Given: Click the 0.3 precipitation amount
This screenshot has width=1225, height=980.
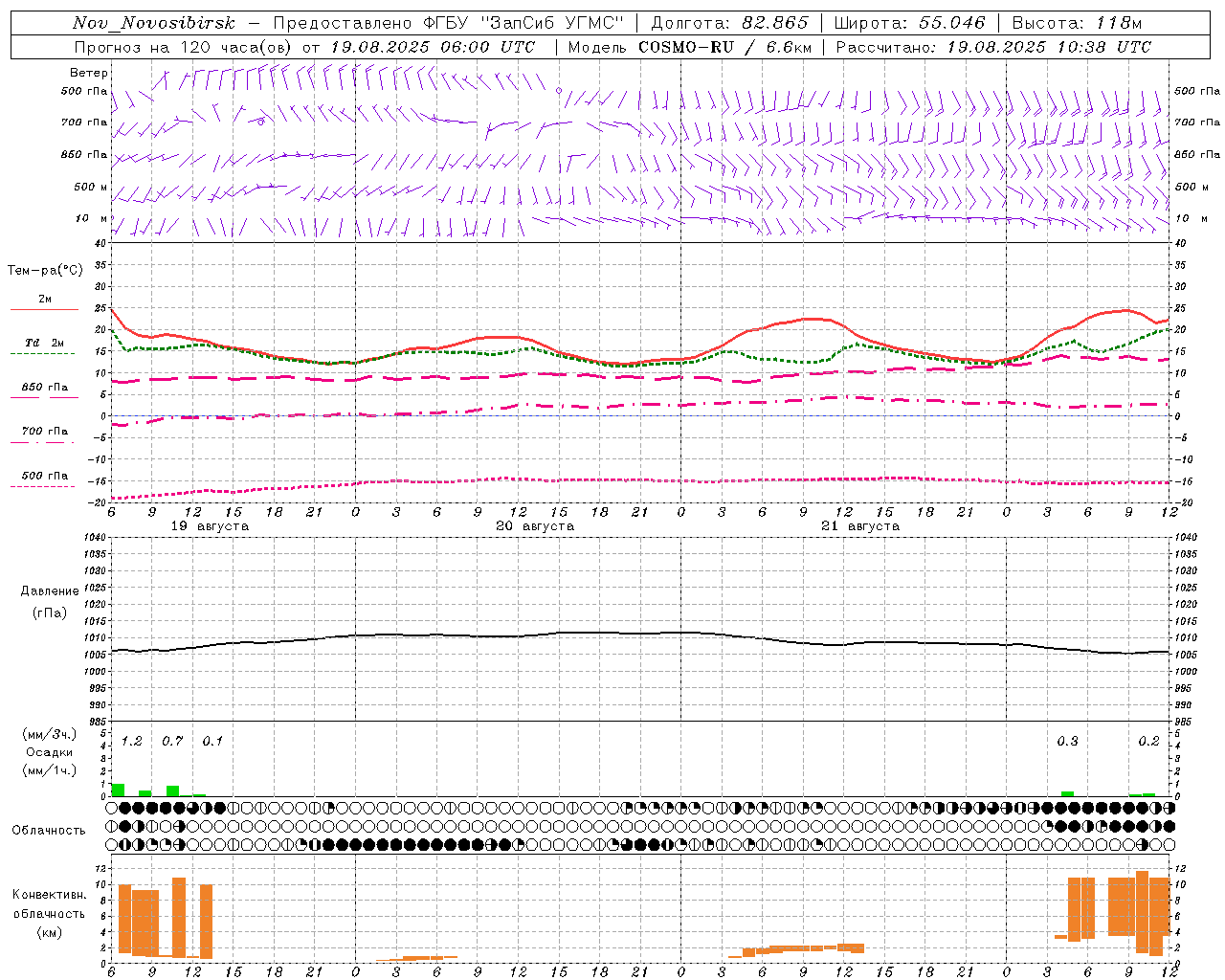Looking at the screenshot, I should [x=1067, y=742].
